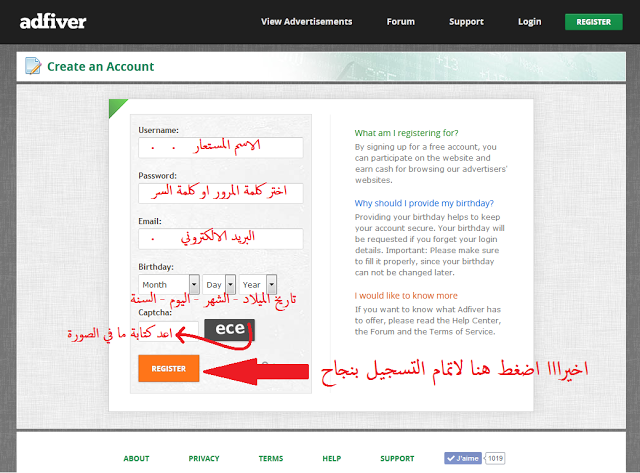Click the adfiver logo
Viewport: 640px width, 473px height.
pos(53,22)
